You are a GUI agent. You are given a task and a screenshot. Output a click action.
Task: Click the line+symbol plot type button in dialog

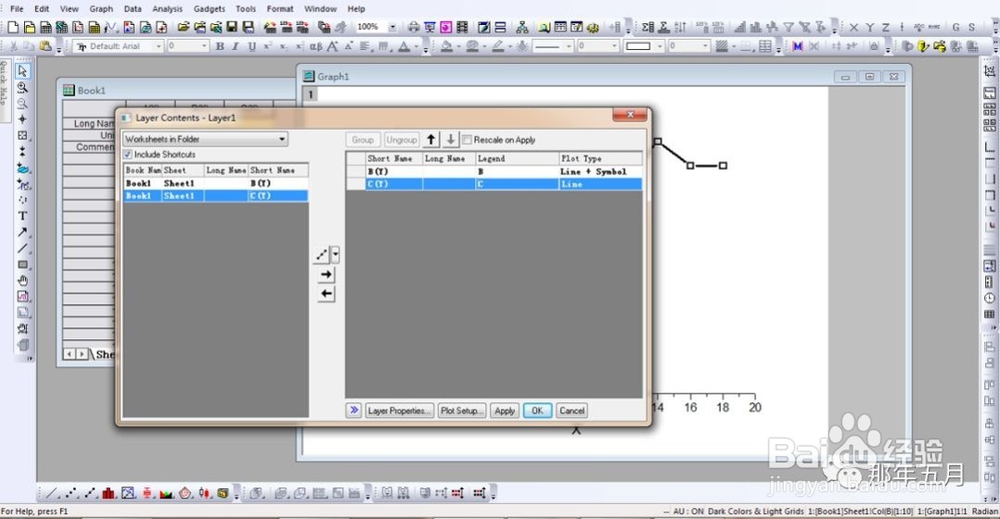click(x=321, y=255)
